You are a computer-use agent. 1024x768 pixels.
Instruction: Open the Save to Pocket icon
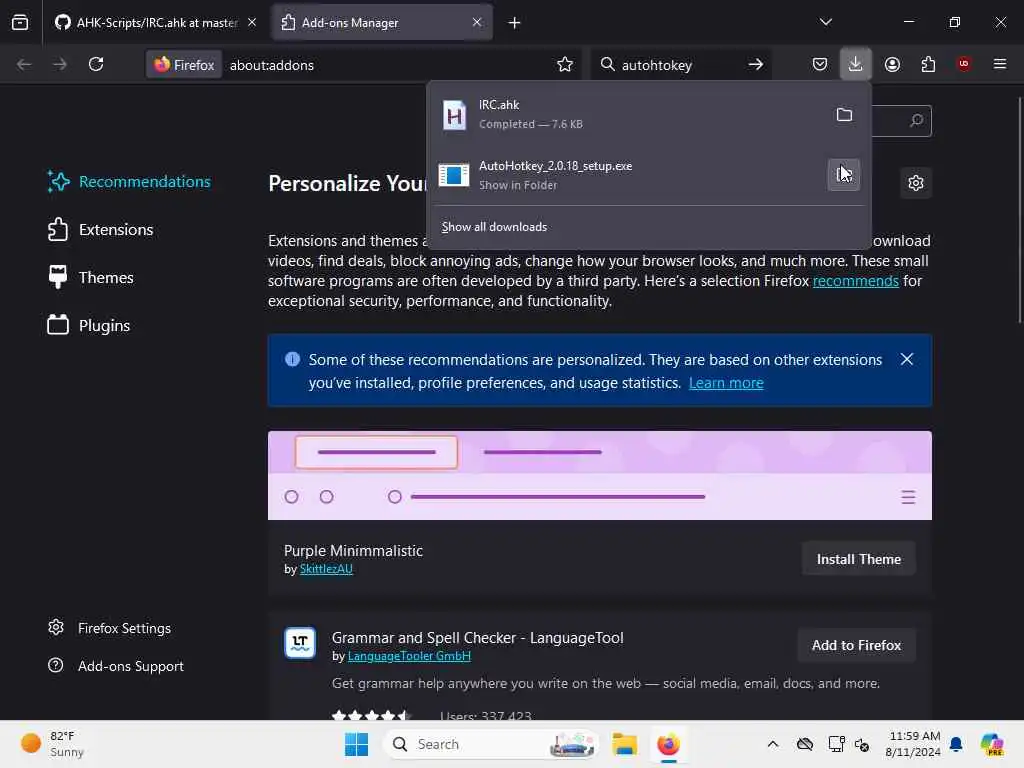tap(820, 64)
